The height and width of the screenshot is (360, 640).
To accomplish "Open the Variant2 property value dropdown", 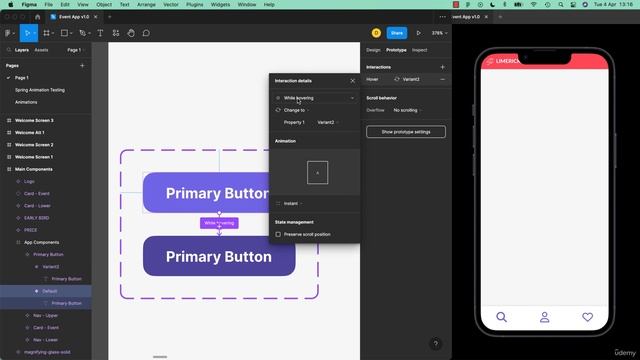I will (328, 122).
